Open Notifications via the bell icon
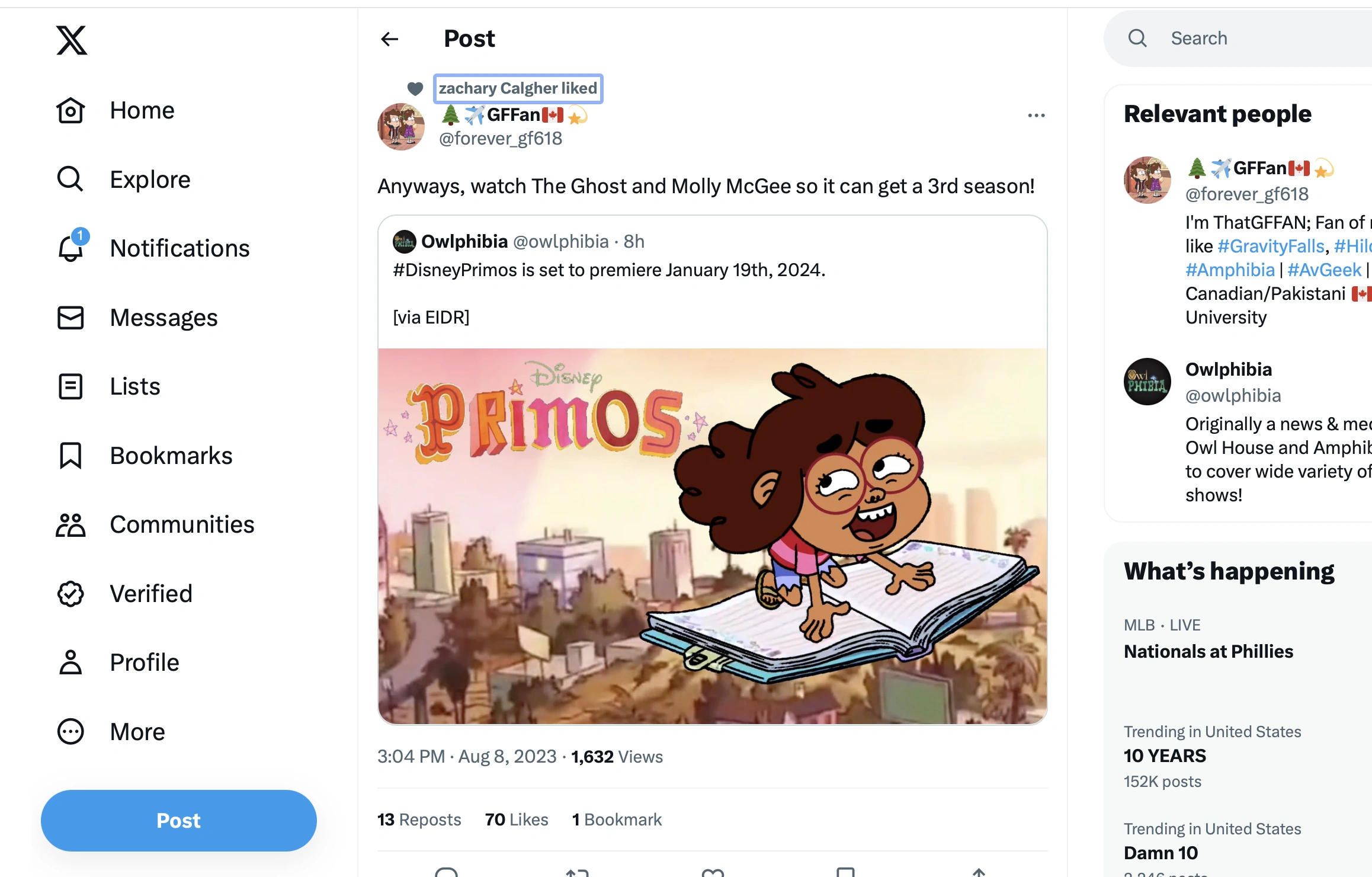Image resolution: width=1372 pixels, height=877 pixels. click(x=70, y=248)
